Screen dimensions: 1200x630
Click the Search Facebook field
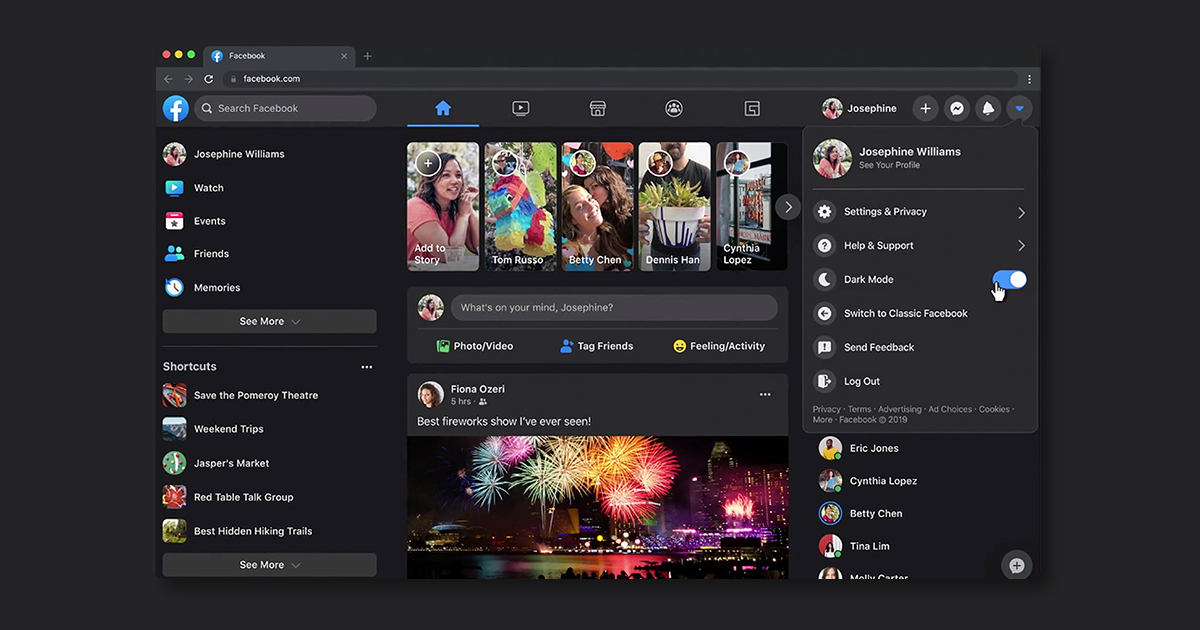286,108
